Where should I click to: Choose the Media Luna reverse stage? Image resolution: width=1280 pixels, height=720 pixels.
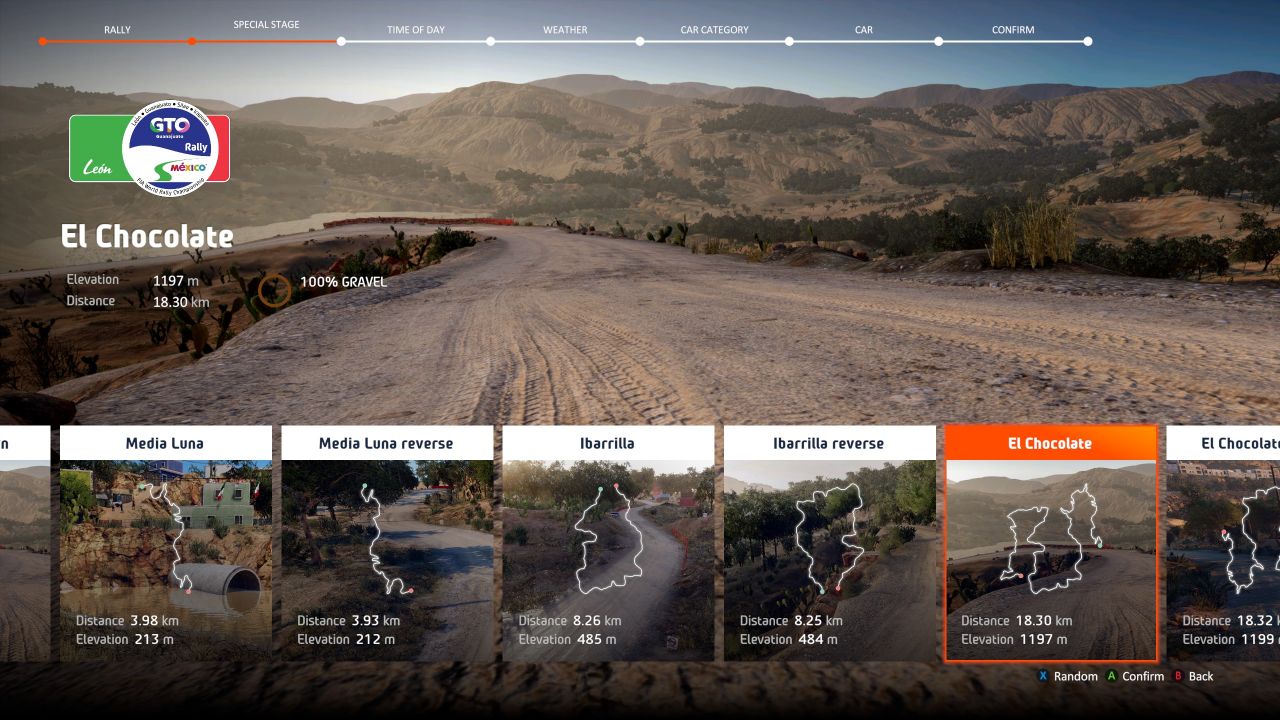coord(387,543)
